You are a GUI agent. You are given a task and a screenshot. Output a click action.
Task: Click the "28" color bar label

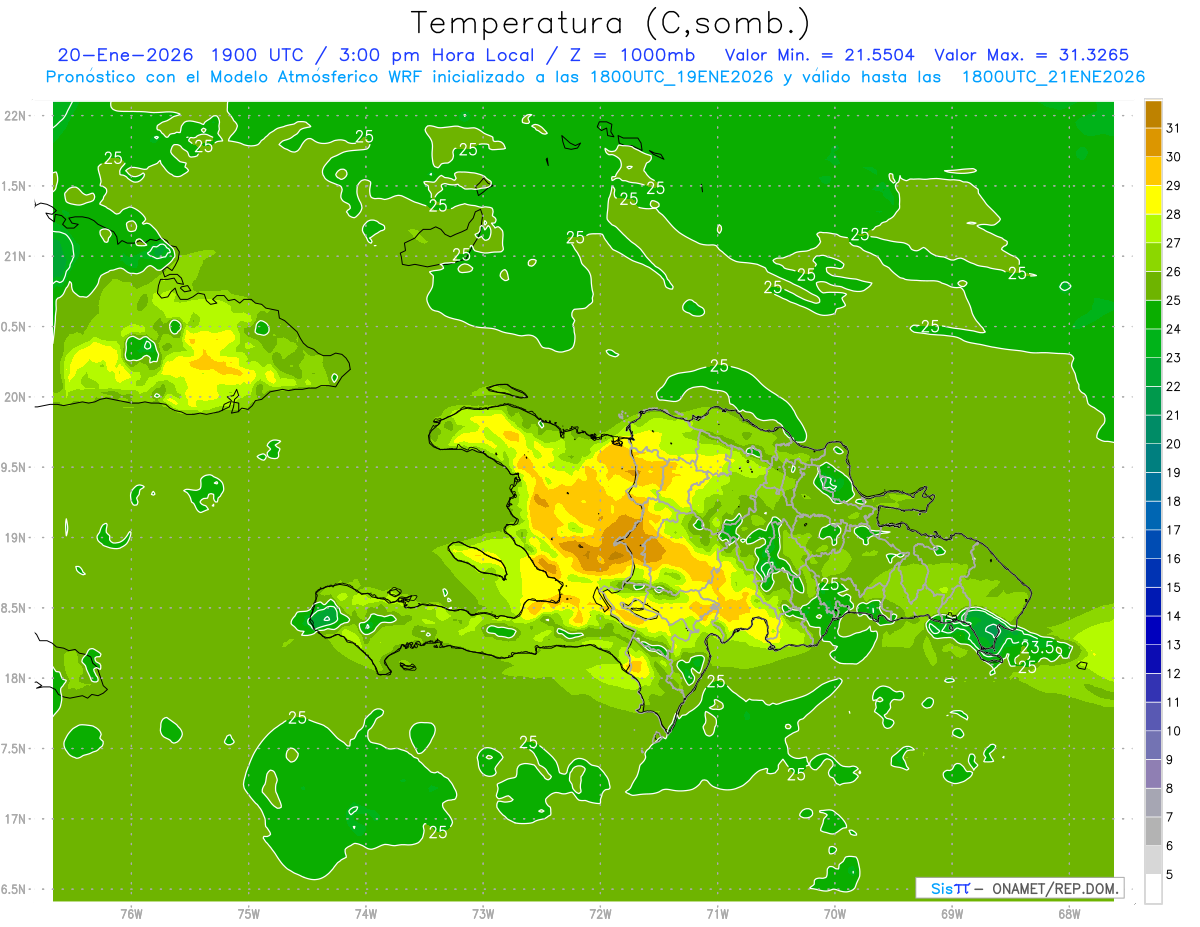pos(1173,214)
